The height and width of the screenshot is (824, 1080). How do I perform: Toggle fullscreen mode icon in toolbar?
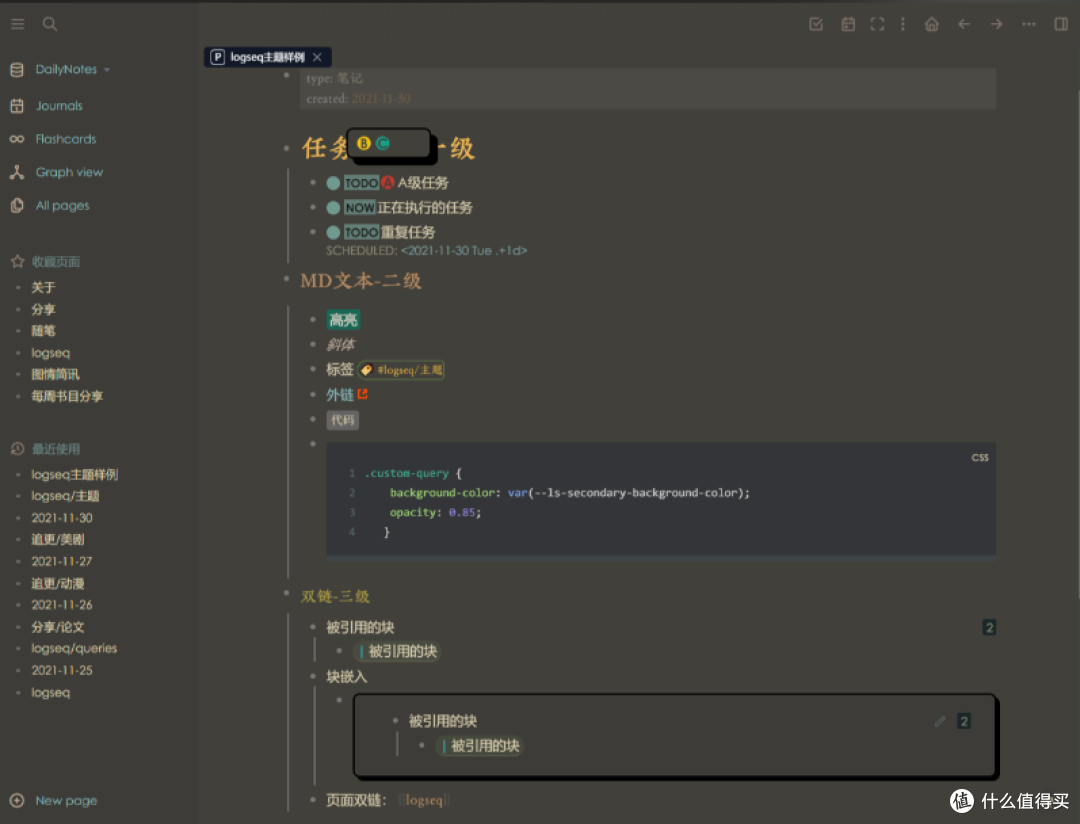pos(877,24)
